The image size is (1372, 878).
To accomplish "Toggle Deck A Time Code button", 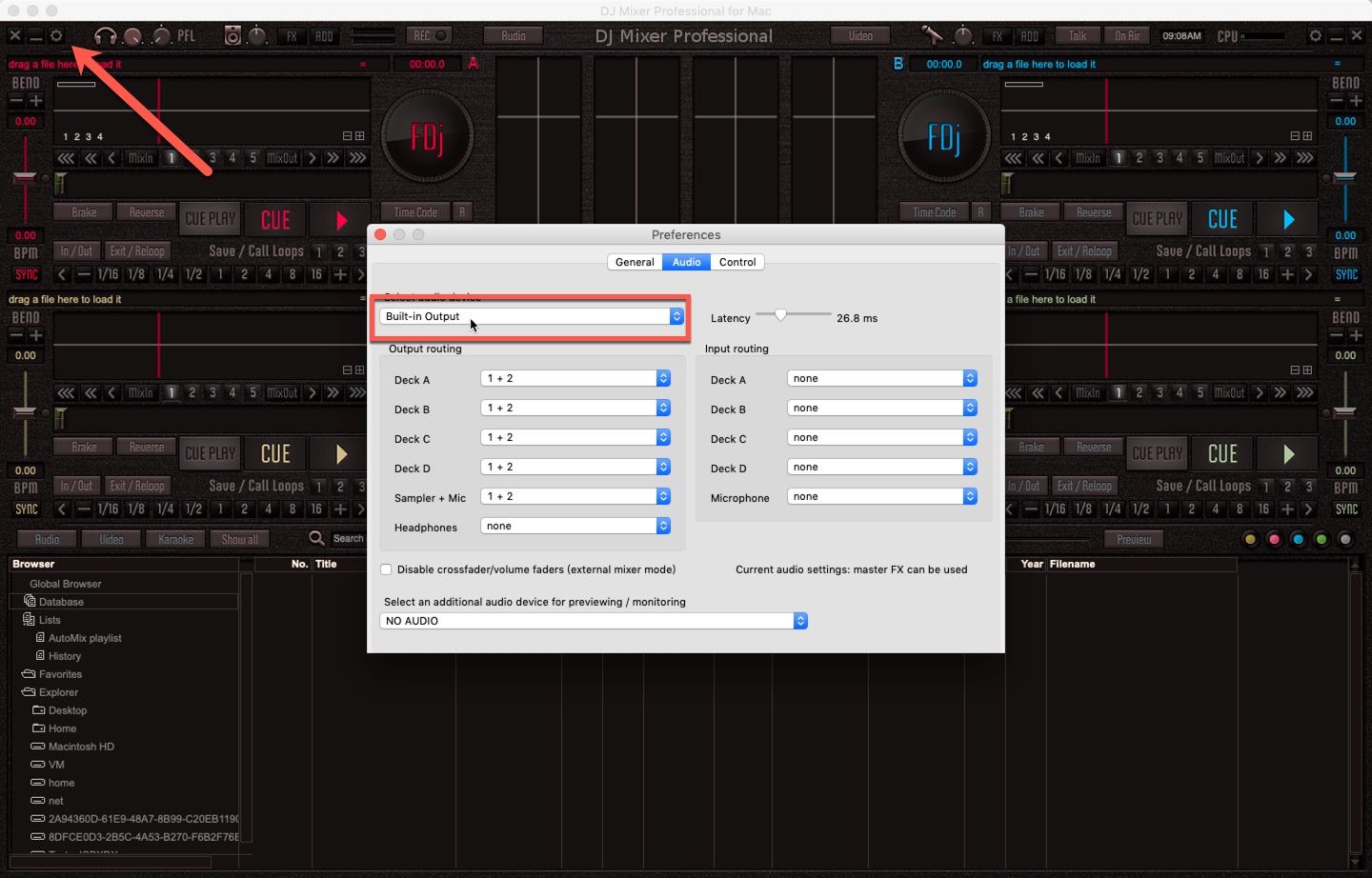I will tap(415, 212).
